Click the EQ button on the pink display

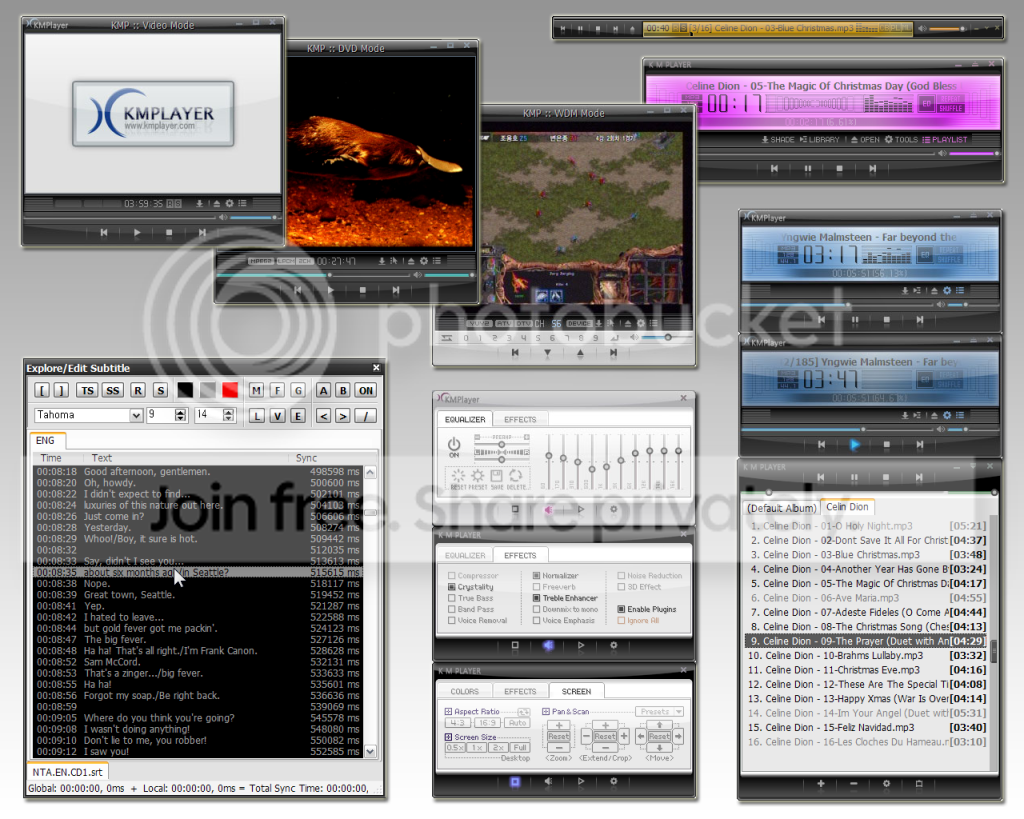[926, 104]
